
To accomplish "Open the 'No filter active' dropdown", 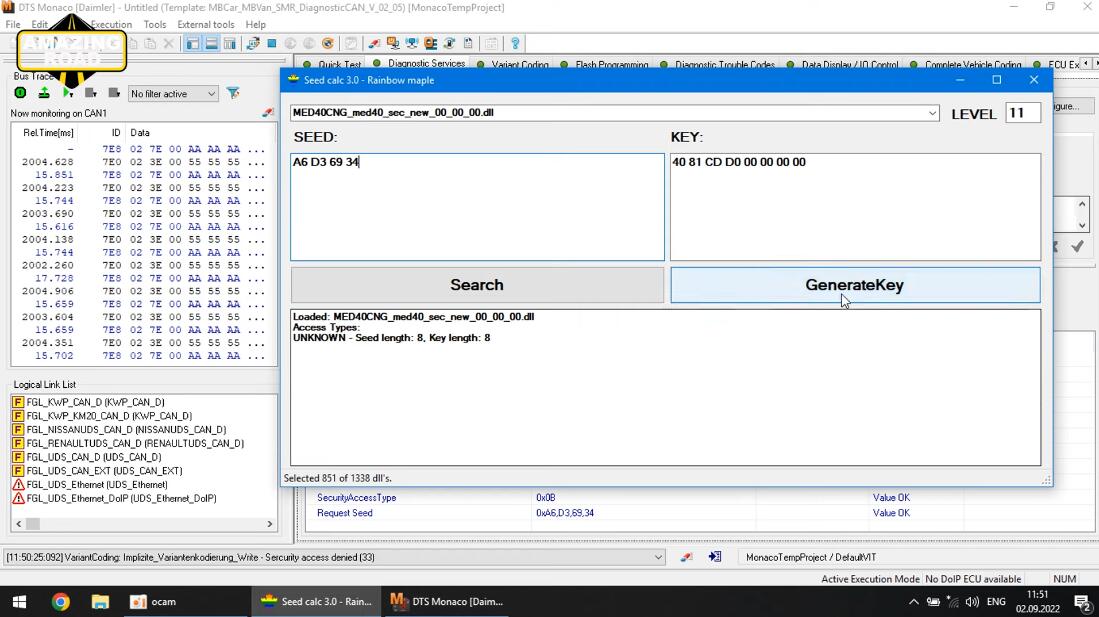I will pyautogui.click(x=173, y=94).
